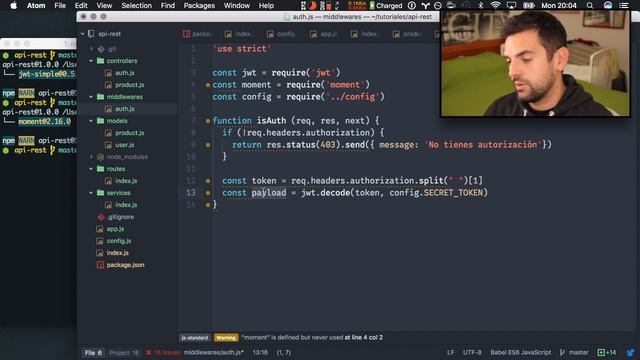
Task: Click the git branch icon beside master
Action: coord(562,352)
